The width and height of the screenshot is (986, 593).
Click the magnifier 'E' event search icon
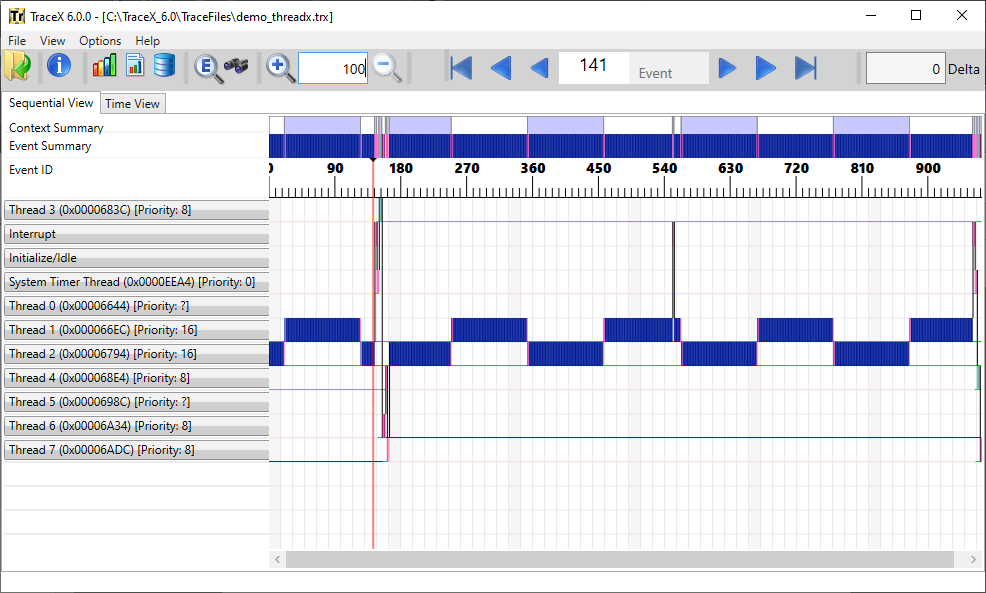click(x=207, y=67)
